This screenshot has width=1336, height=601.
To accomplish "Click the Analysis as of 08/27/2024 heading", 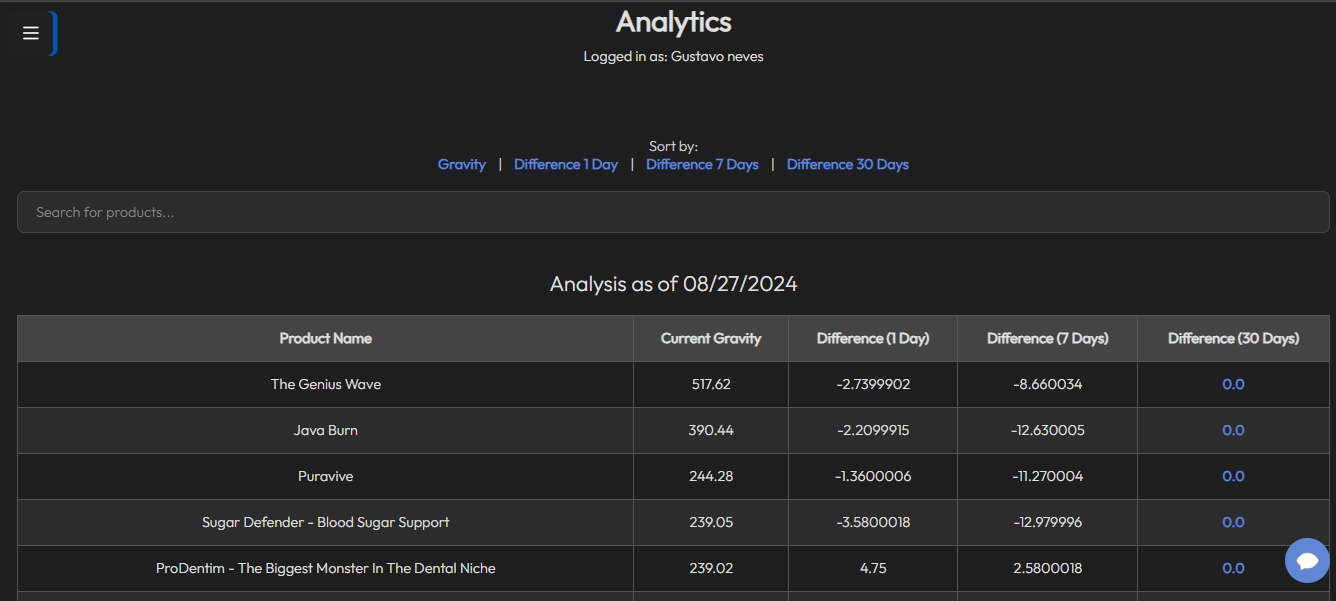I will (x=674, y=284).
